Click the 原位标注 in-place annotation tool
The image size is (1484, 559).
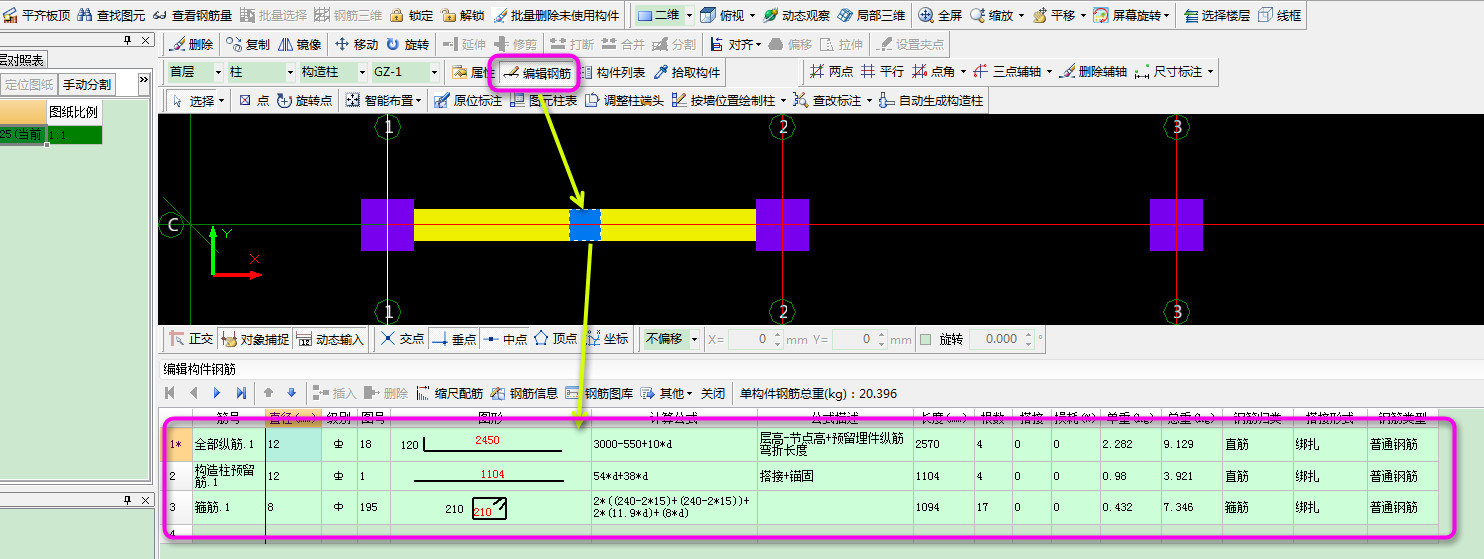(468, 100)
